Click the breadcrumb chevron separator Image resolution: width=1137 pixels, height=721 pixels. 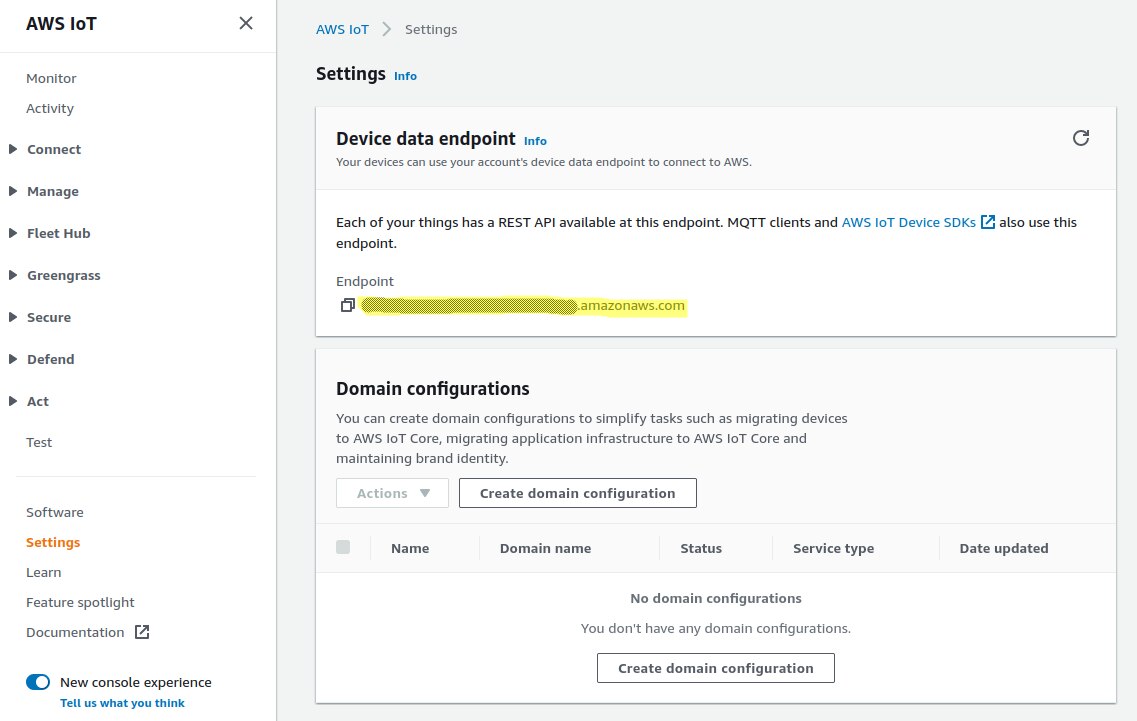[x=387, y=30]
